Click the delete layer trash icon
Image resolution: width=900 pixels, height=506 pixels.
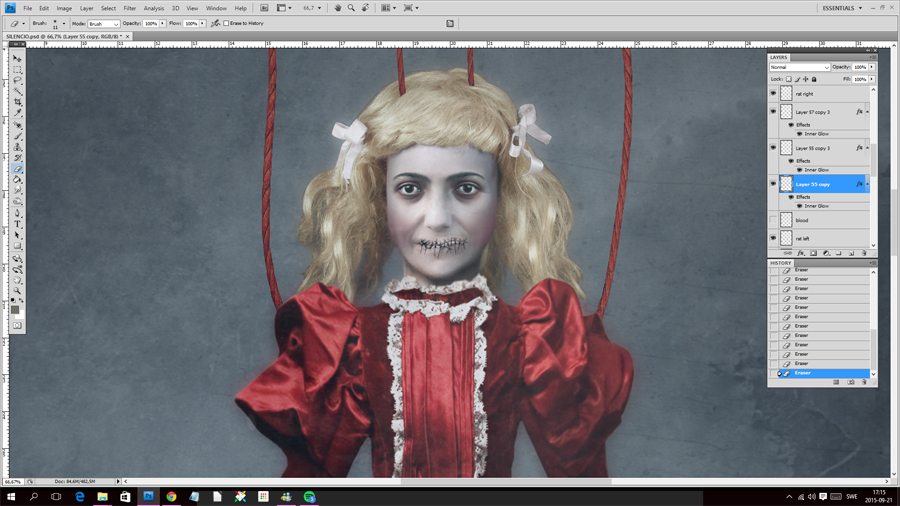click(864, 253)
